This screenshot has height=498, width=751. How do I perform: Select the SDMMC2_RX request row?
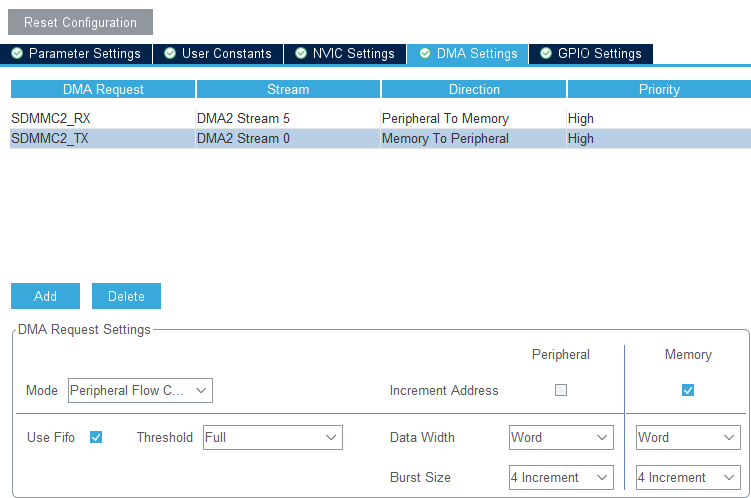click(x=381, y=118)
